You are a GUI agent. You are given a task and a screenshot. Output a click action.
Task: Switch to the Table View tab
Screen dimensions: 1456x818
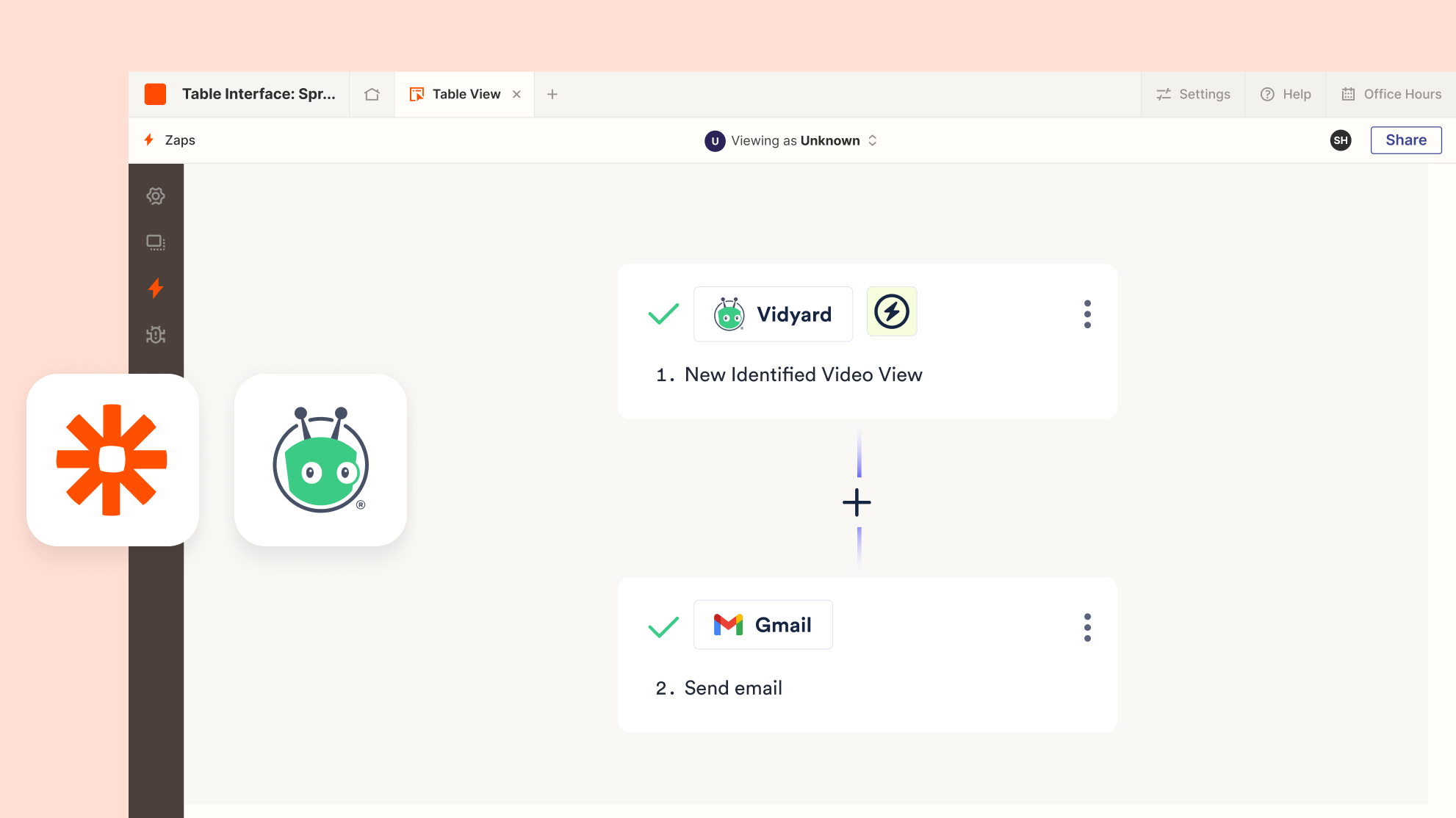point(456,94)
